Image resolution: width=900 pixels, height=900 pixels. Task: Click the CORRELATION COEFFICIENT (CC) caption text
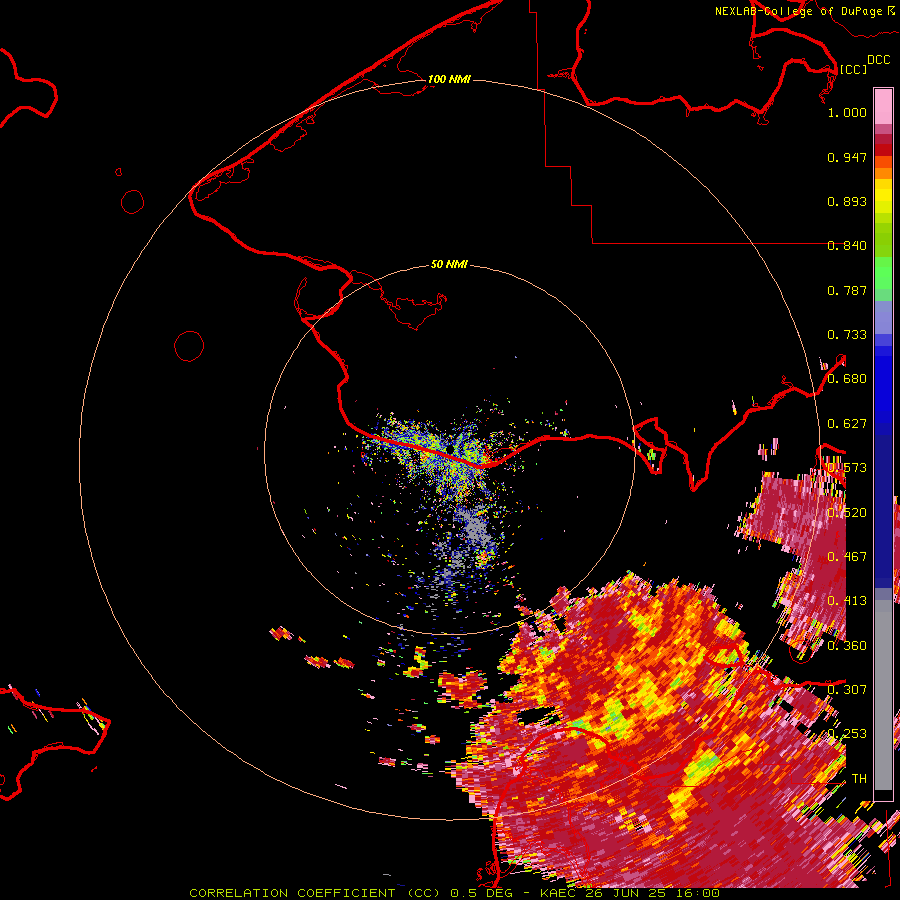pos(317,893)
